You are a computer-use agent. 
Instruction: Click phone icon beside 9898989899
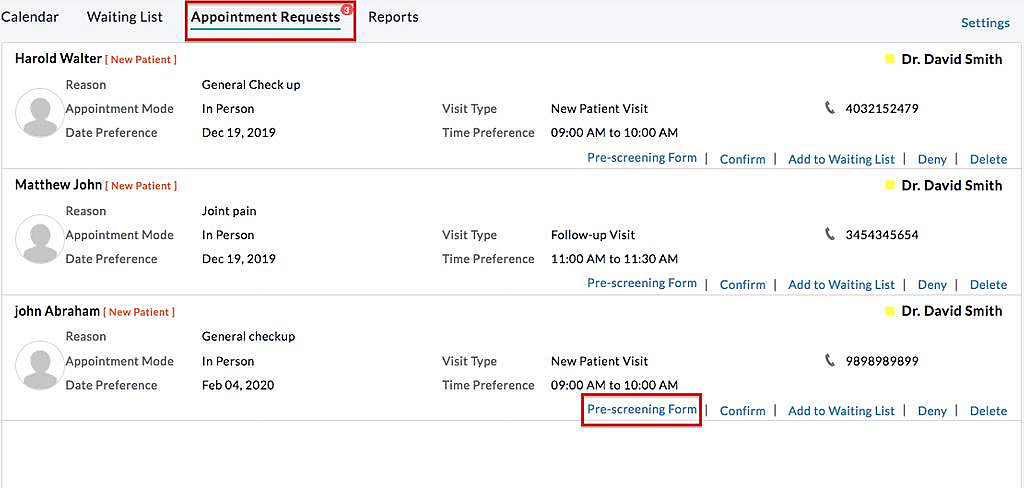tap(830, 360)
